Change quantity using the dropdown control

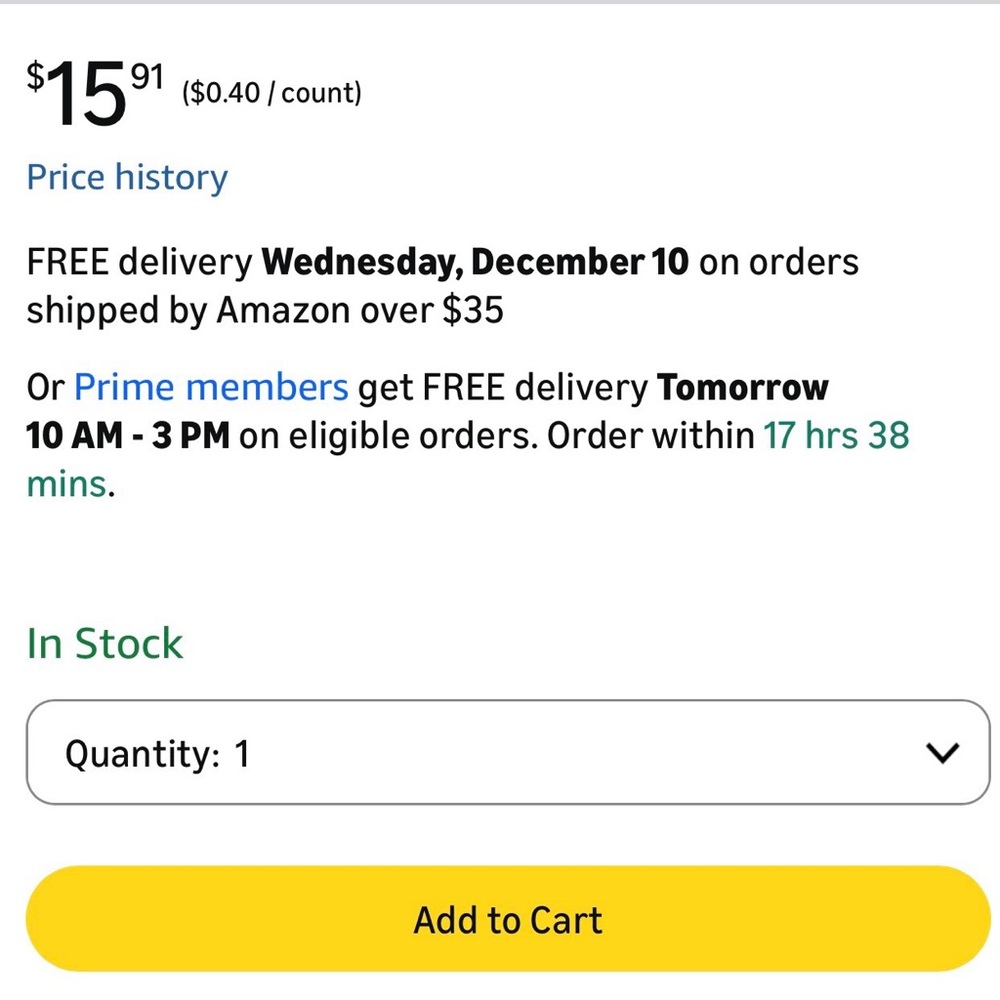(x=941, y=752)
